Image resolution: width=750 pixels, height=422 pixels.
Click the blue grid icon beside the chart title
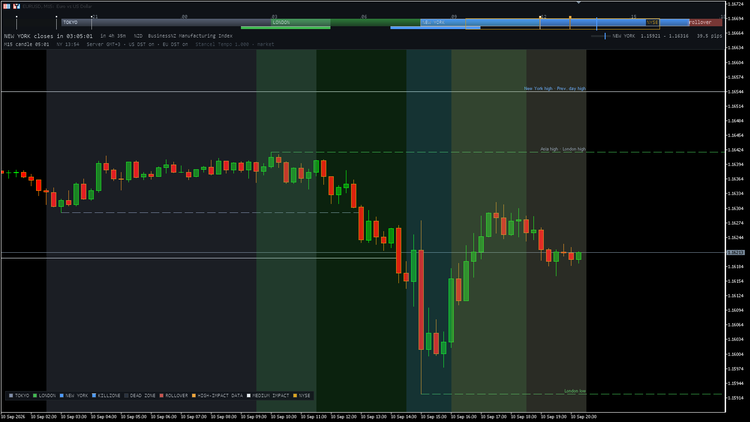tap(7, 6)
